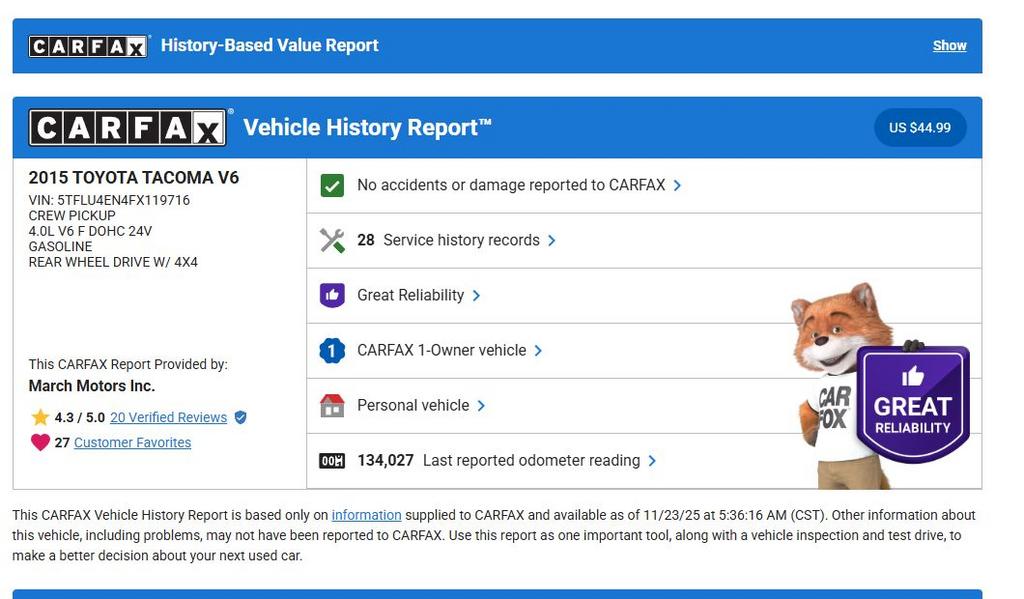Click the blue 1-Owner badge icon

coord(332,351)
